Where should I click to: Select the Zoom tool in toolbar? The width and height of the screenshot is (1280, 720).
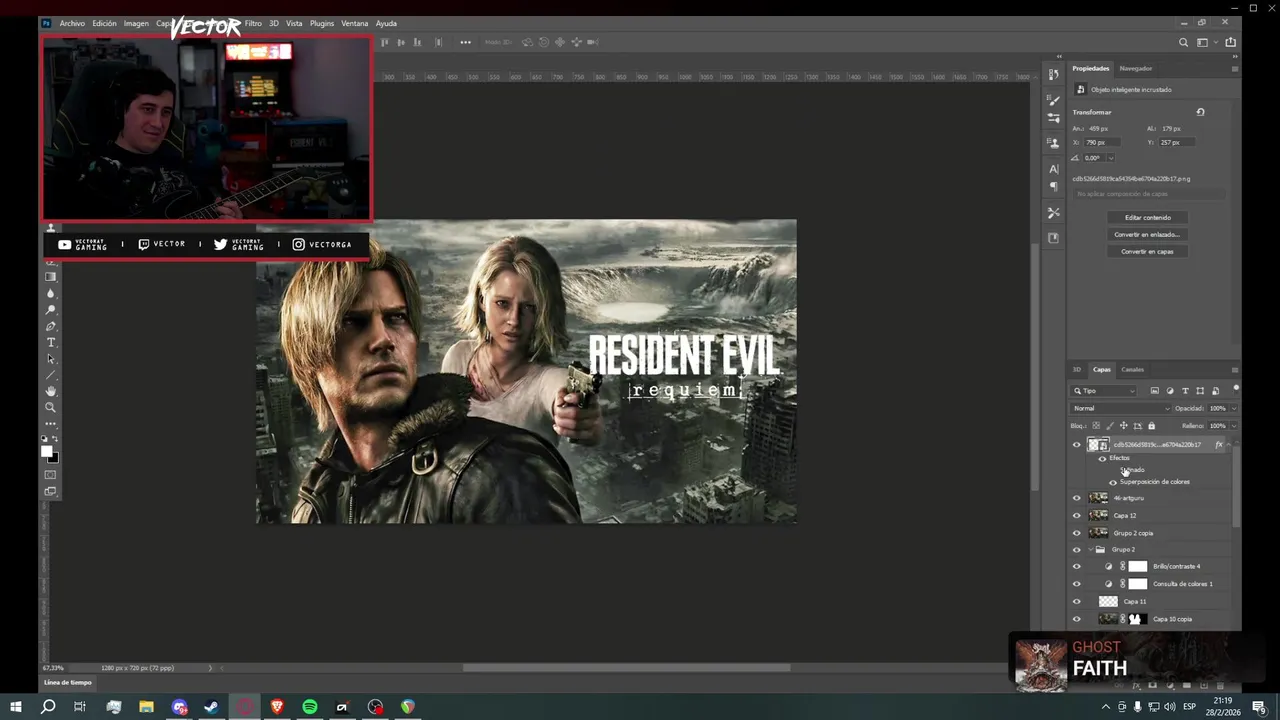[51, 407]
